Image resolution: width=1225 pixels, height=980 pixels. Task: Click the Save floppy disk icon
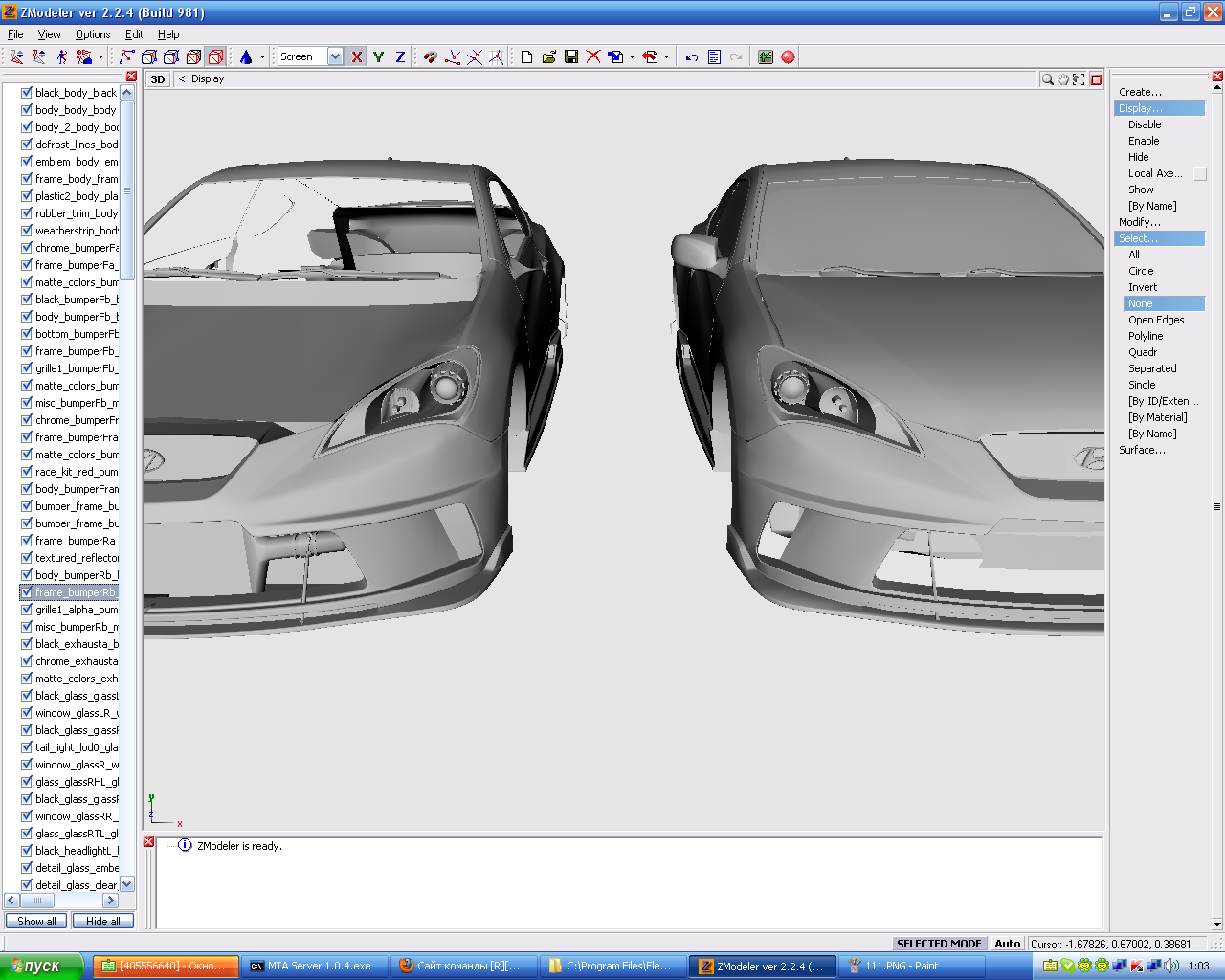[571, 57]
